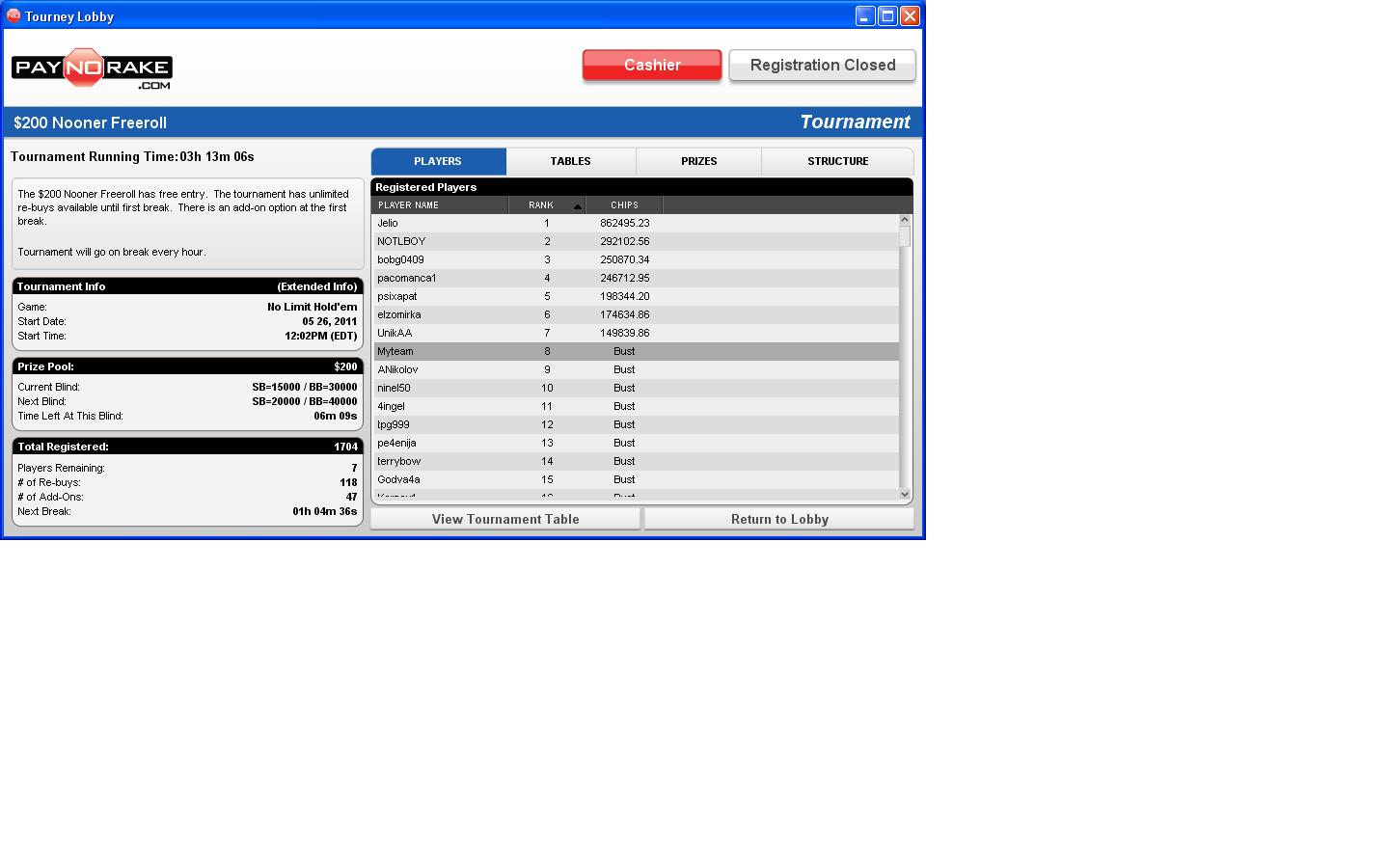Screen dimensions: 1389x868
Task: Minimize the Tourney Lobby window
Action: pos(865,15)
